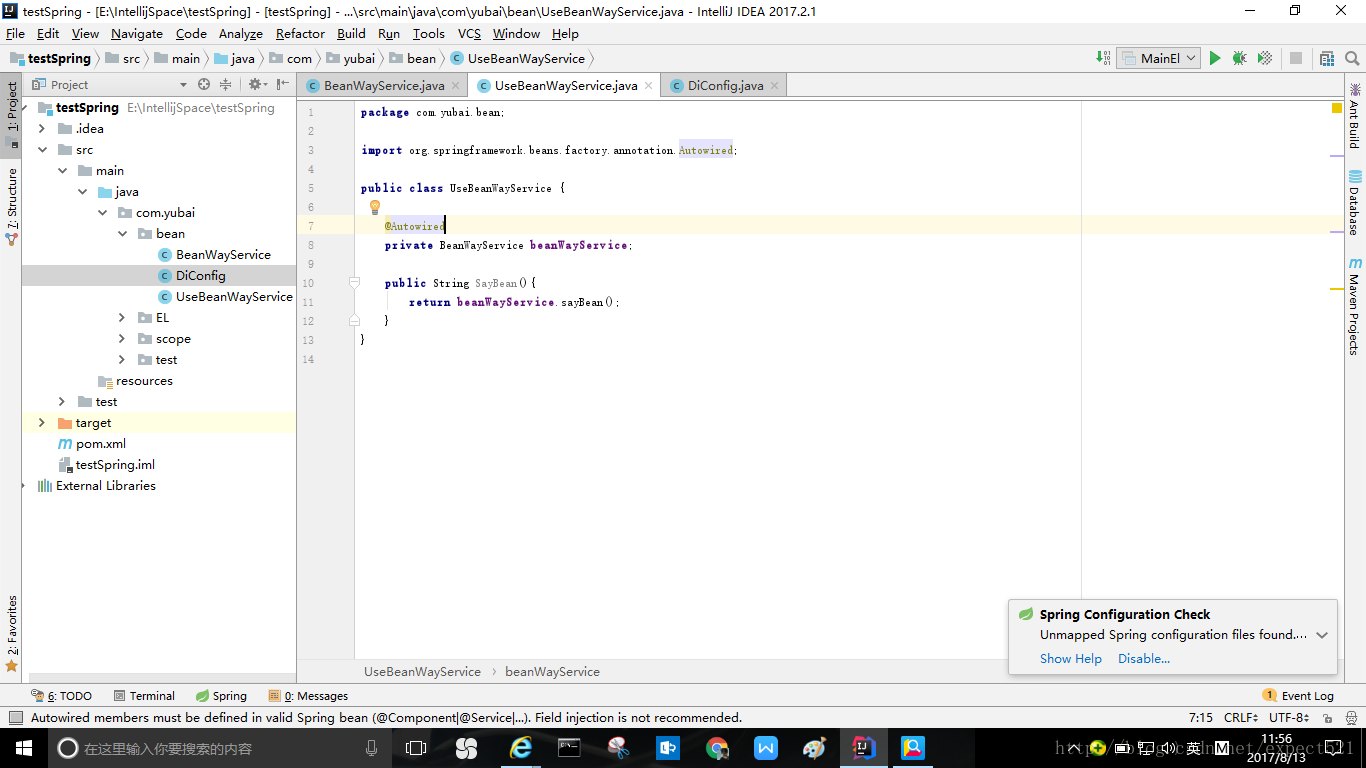Collapse the src folder

point(41,149)
